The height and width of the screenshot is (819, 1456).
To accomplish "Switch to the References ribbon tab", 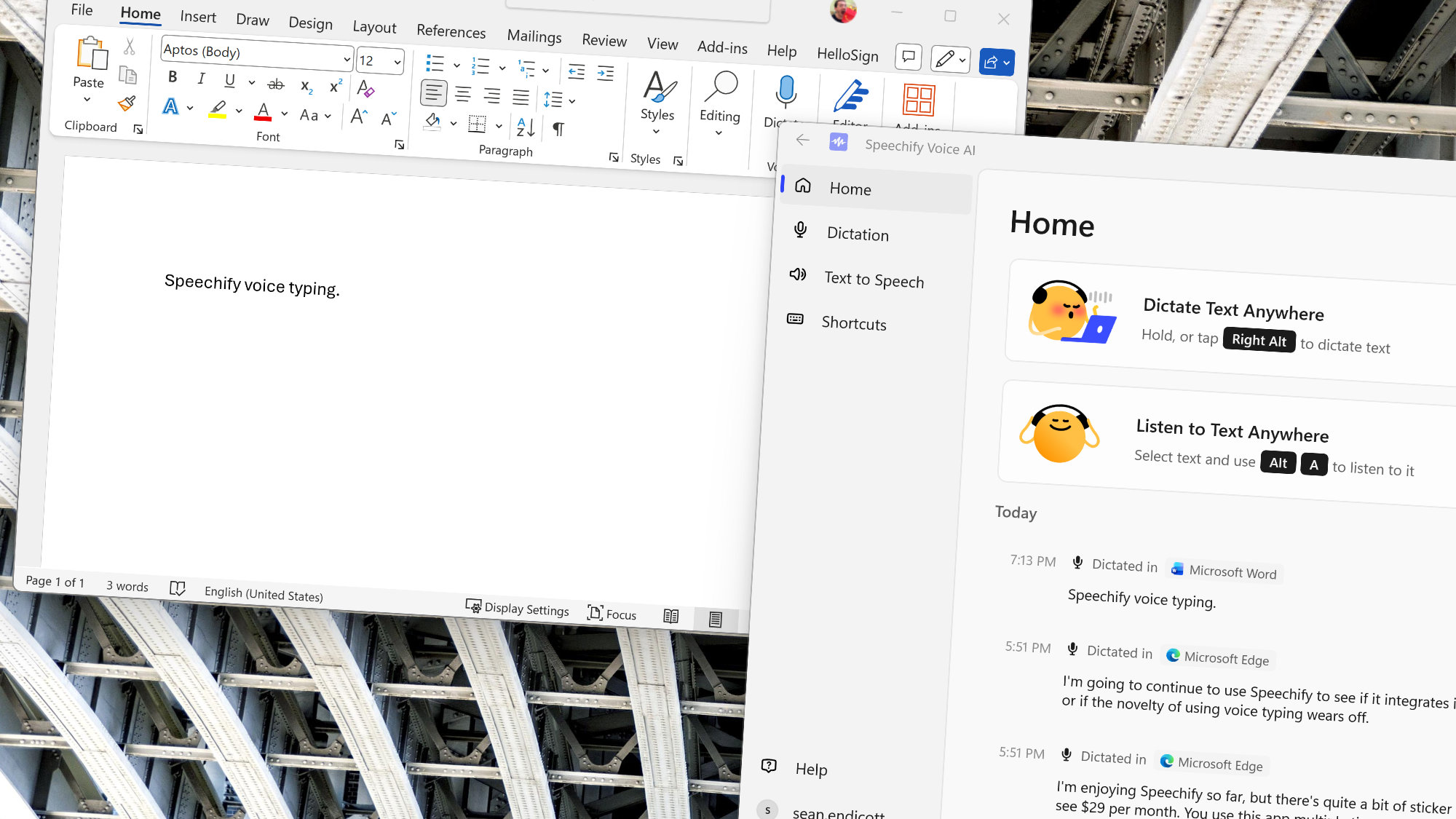I will (451, 33).
